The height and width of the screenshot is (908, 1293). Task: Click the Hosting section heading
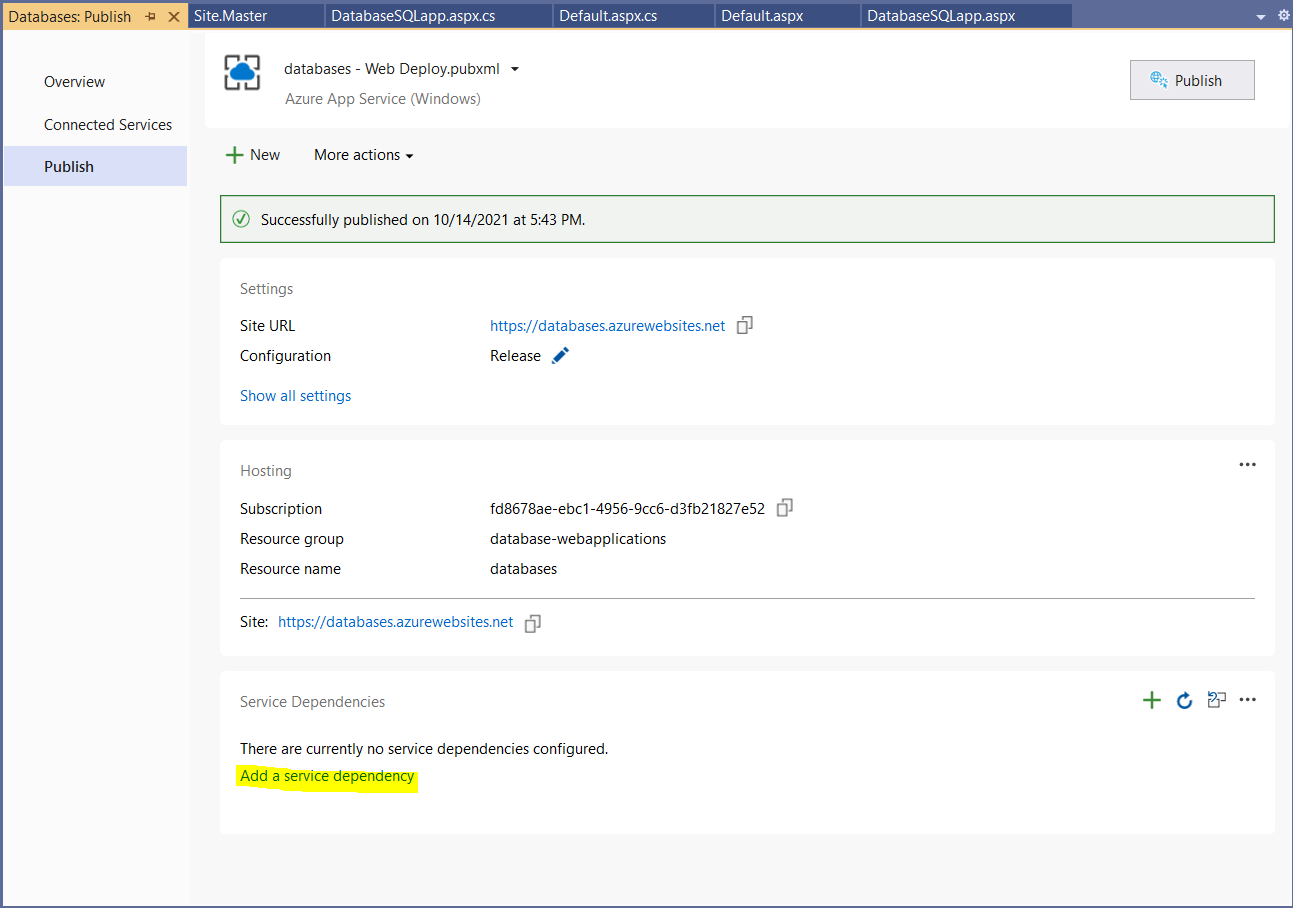coord(266,471)
